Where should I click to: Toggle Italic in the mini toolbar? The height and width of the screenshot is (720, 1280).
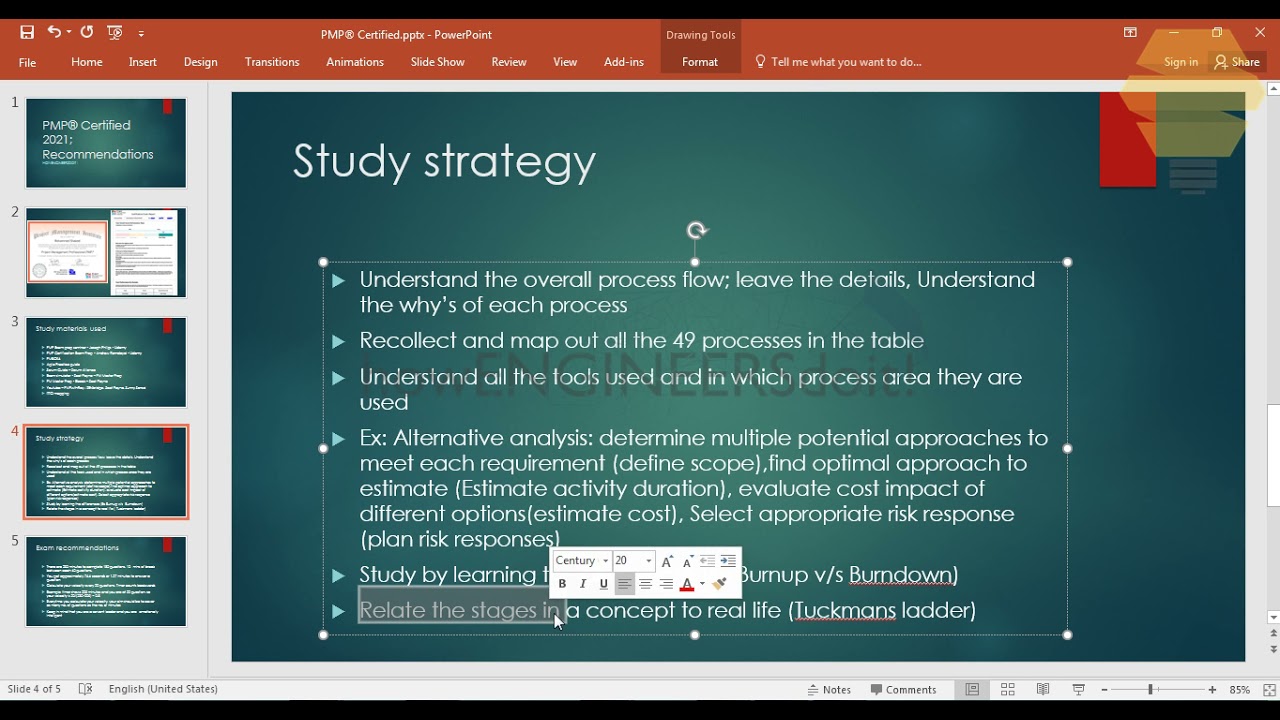[583, 584]
